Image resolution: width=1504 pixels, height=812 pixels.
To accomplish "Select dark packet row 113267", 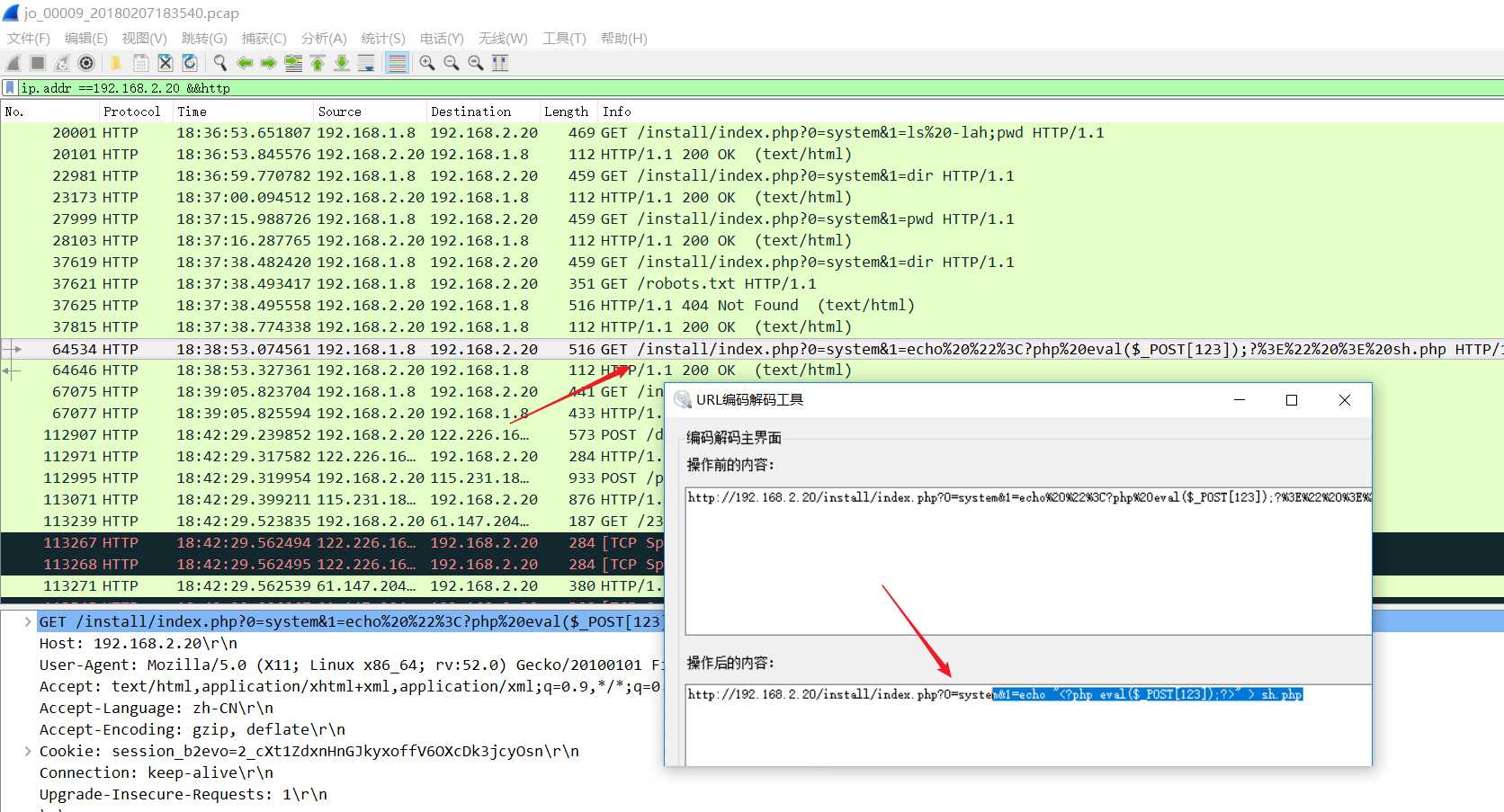I will coord(332,542).
